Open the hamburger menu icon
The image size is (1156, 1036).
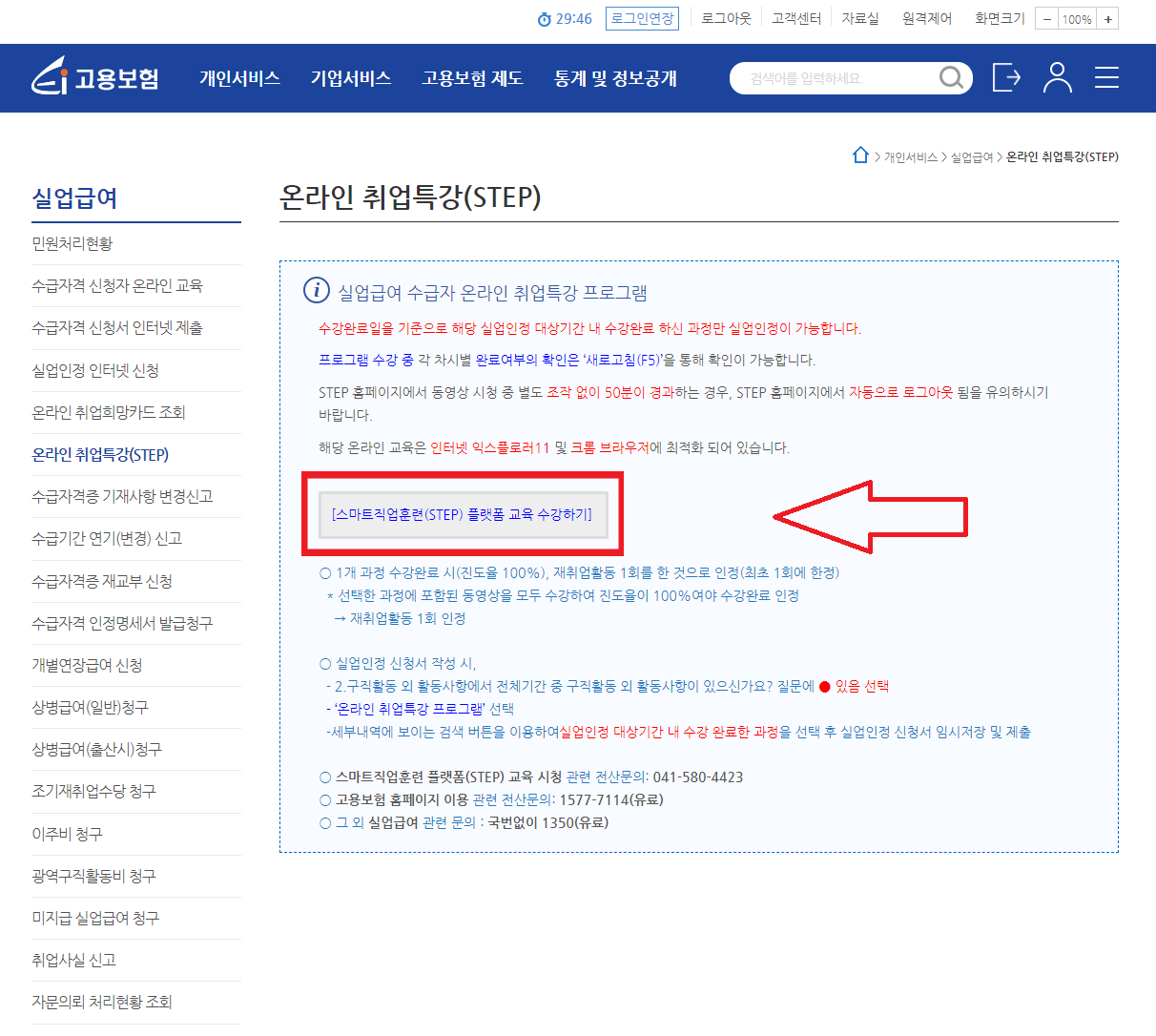click(x=1106, y=78)
